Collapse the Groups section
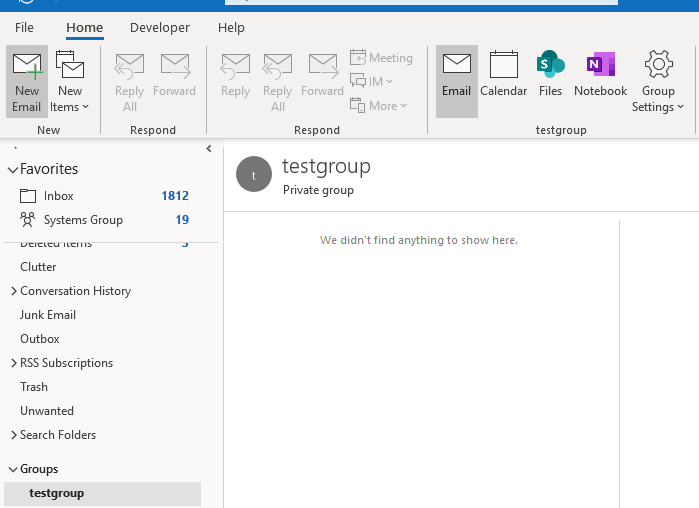699x508 pixels. [x=13, y=469]
